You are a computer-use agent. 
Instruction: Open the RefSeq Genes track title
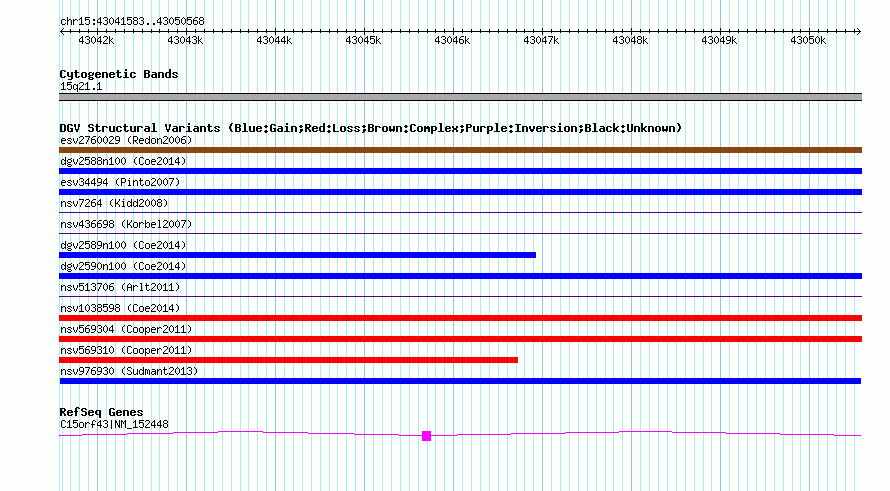click(x=101, y=412)
